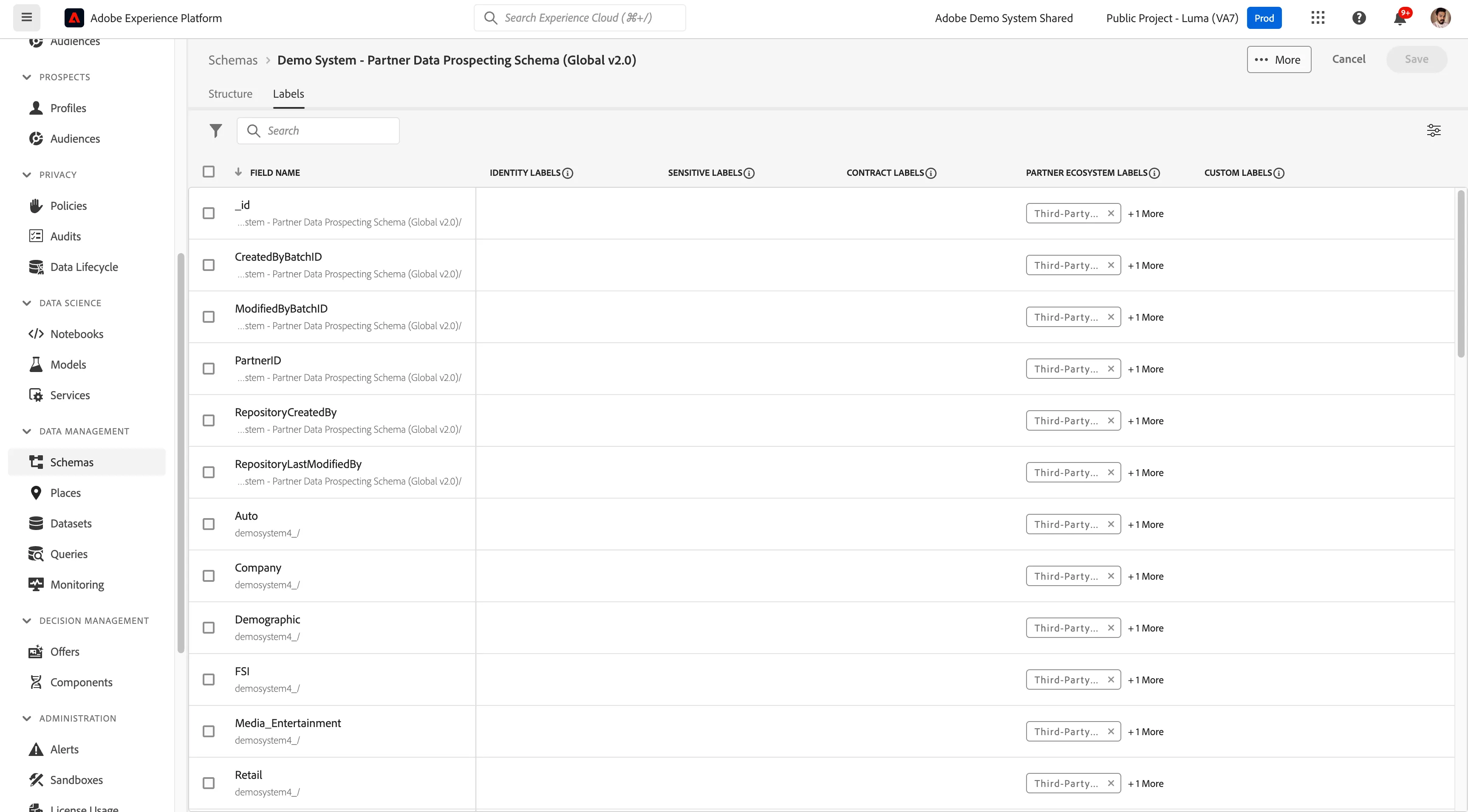1468x812 pixels.
Task: Click the Cancel button
Action: click(x=1348, y=59)
